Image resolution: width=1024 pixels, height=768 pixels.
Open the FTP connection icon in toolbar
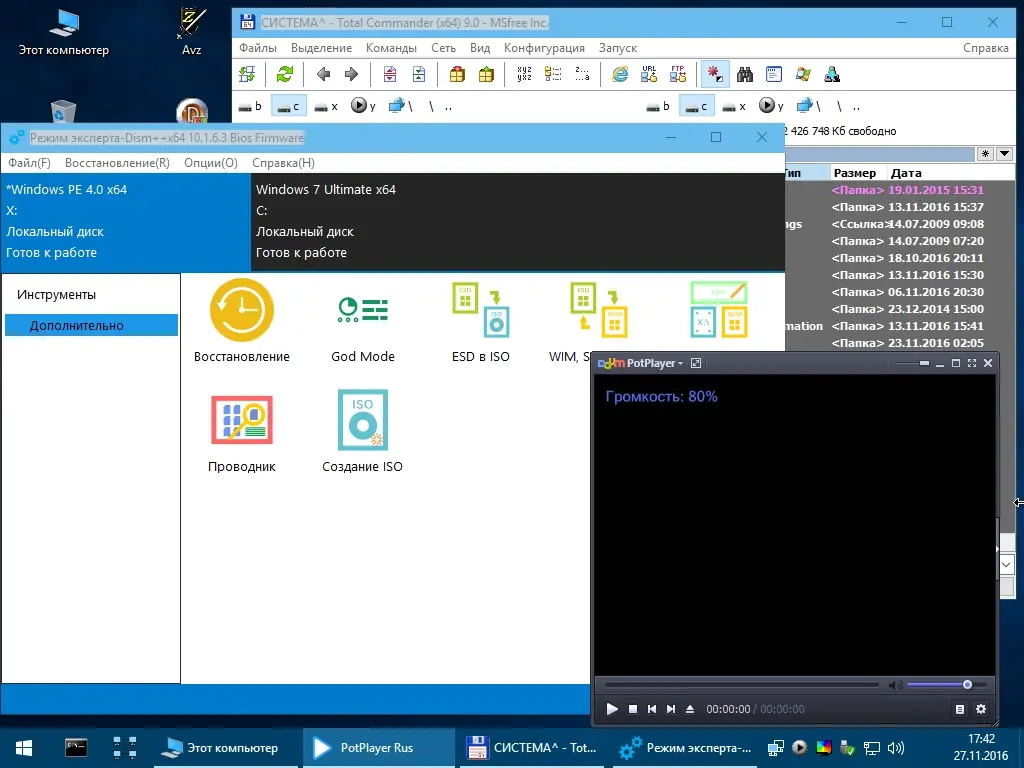pos(678,74)
